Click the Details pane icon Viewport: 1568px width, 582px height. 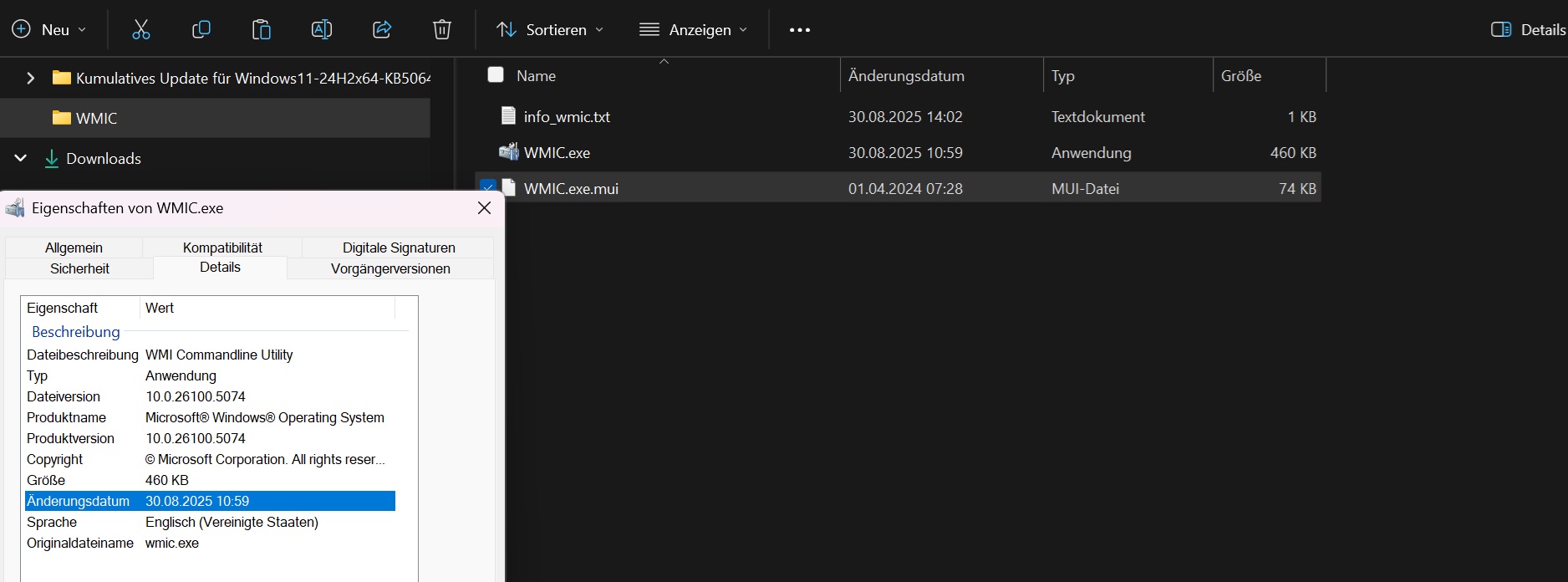coord(1501,29)
